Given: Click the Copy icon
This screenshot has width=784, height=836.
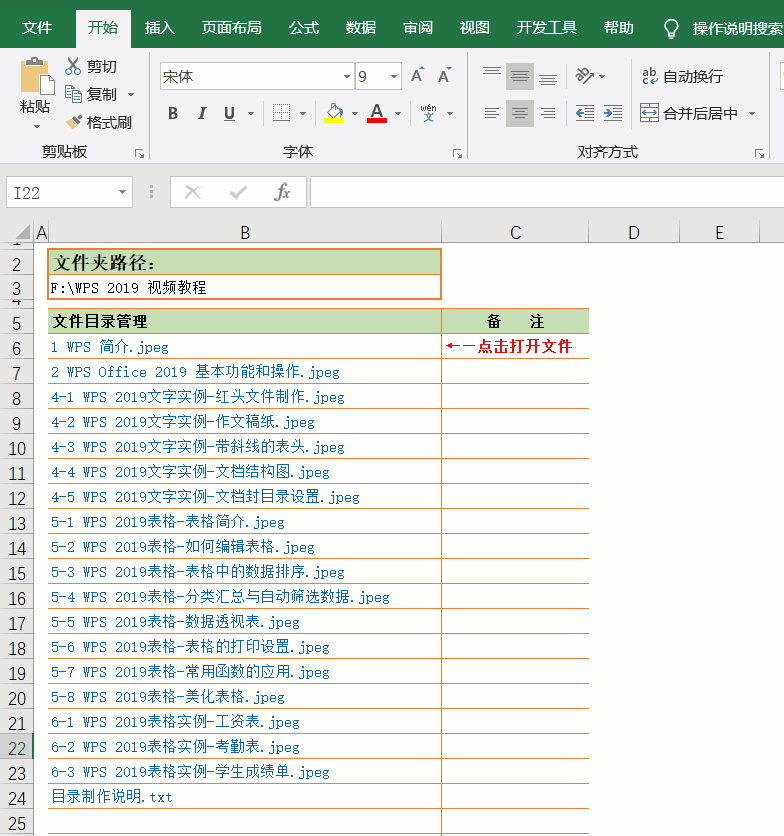Looking at the screenshot, I should coord(73,94).
